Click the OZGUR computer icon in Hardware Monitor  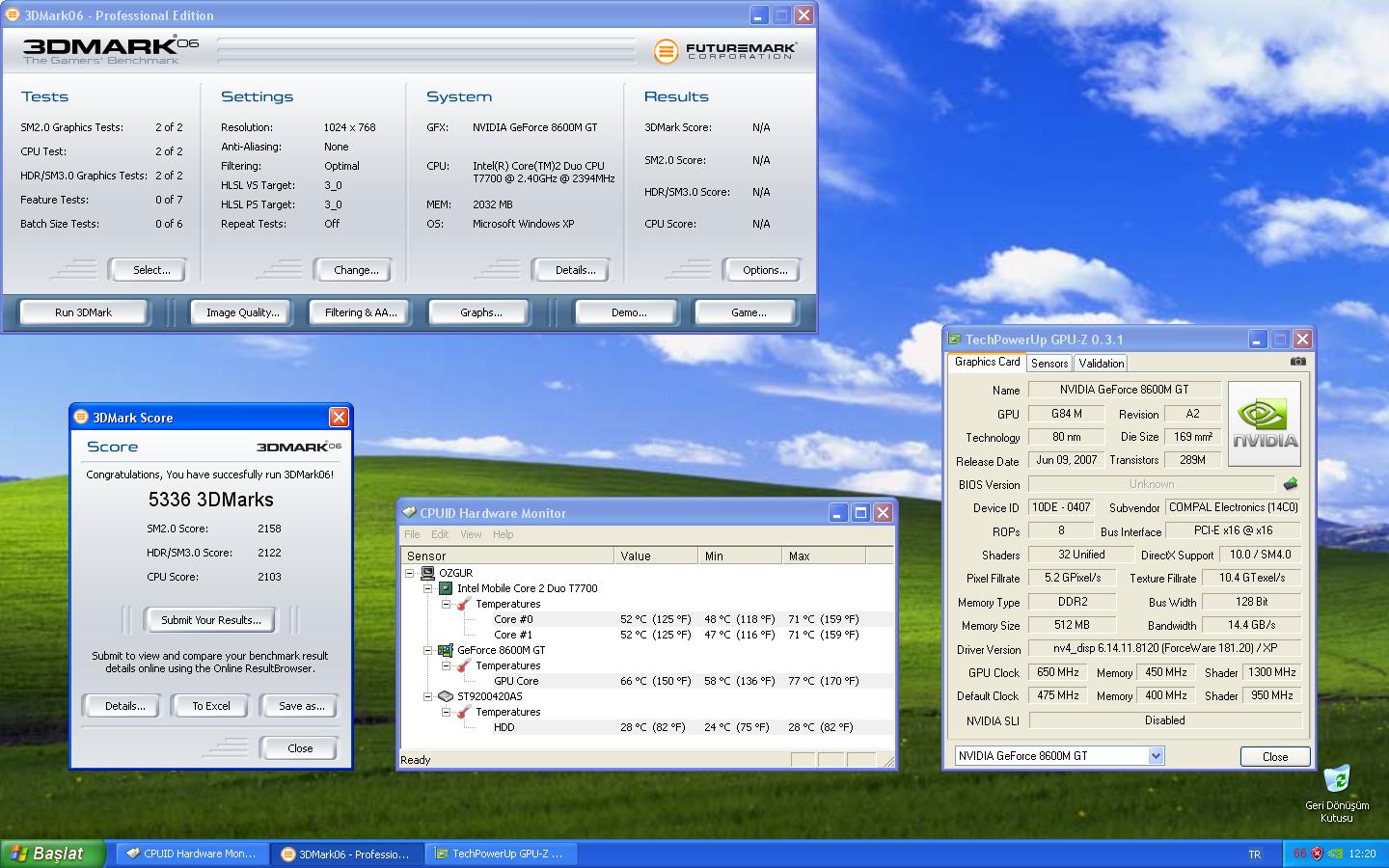coord(427,573)
